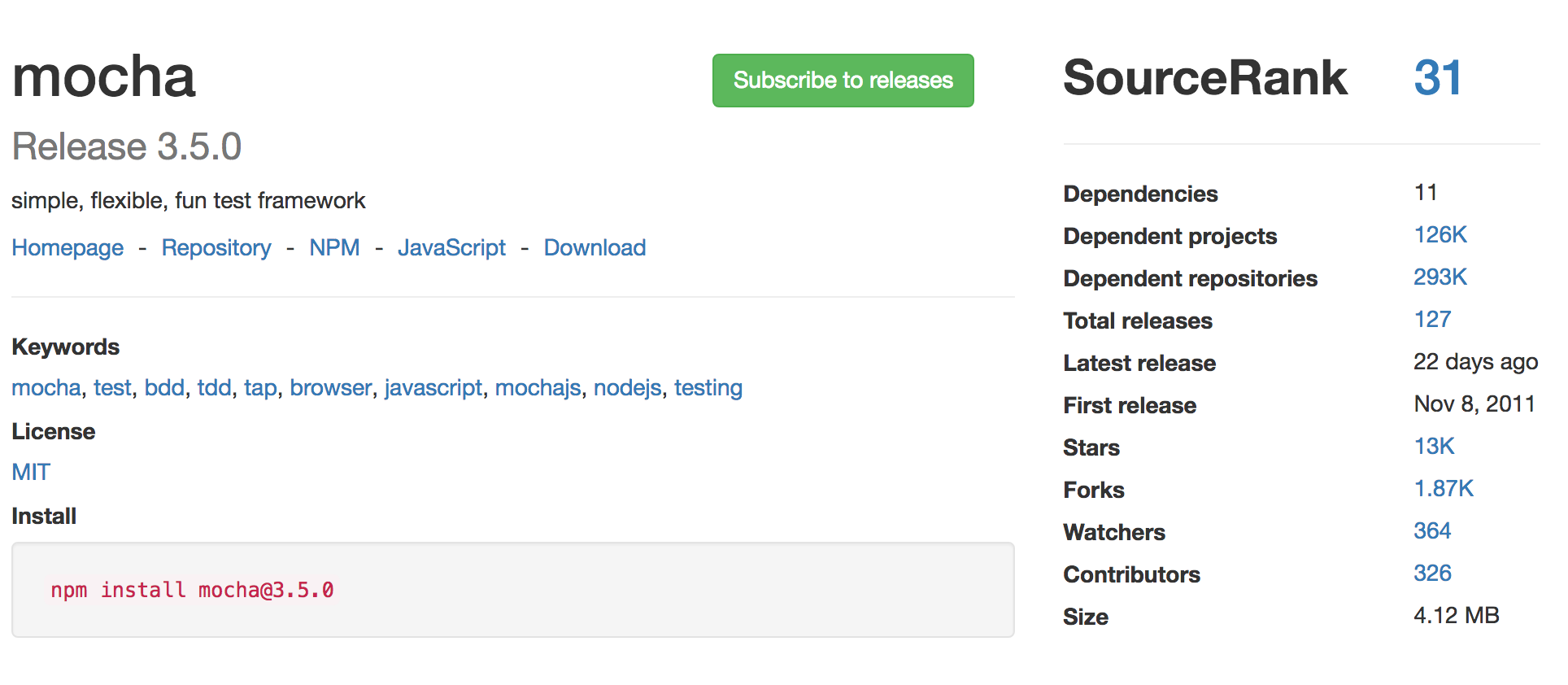Click the Download link
Screen dimensions: 1568x685
(x=595, y=247)
